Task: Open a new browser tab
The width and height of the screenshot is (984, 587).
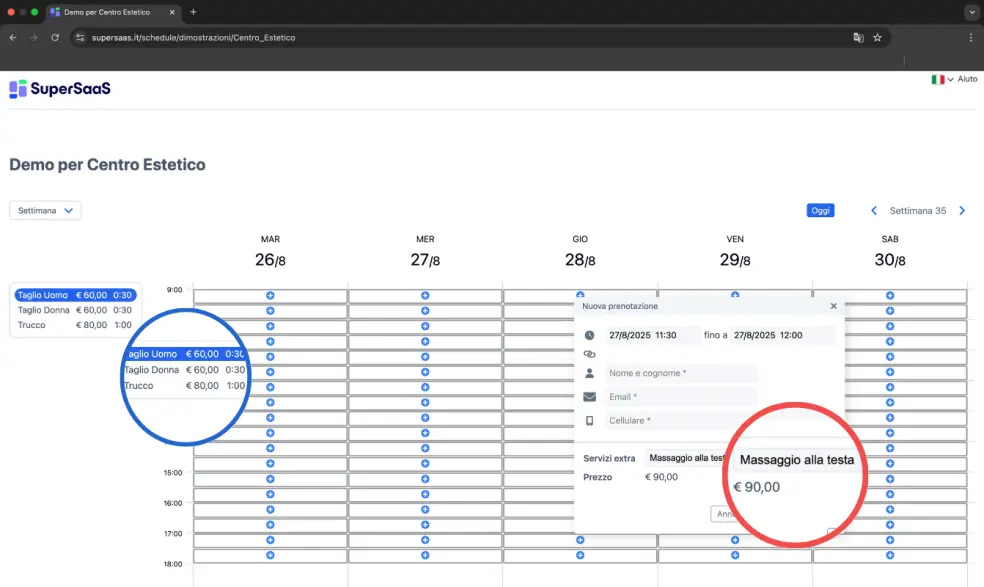Action: (193, 12)
